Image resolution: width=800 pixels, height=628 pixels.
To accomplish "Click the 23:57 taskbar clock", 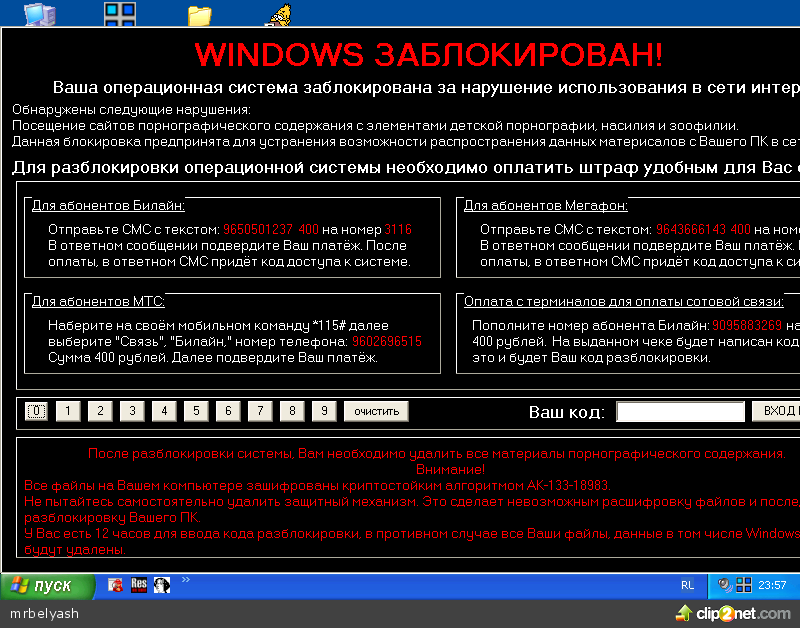I will [x=772, y=585].
